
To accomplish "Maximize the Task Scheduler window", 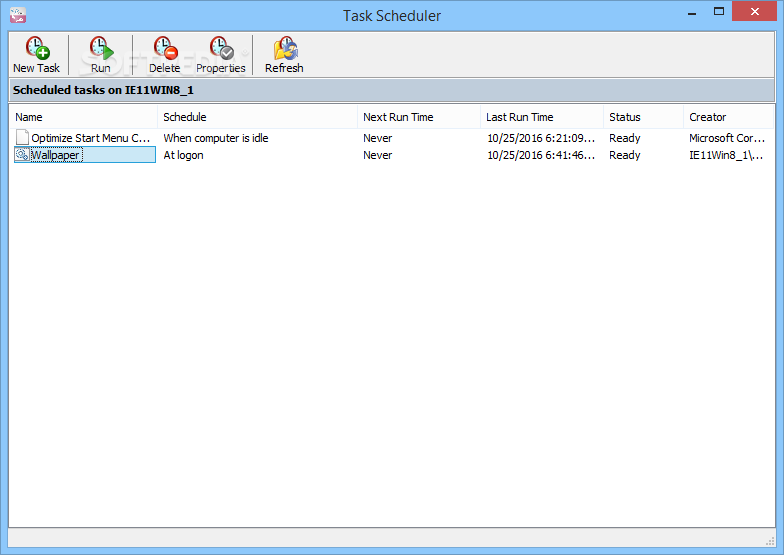I will 718,12.
